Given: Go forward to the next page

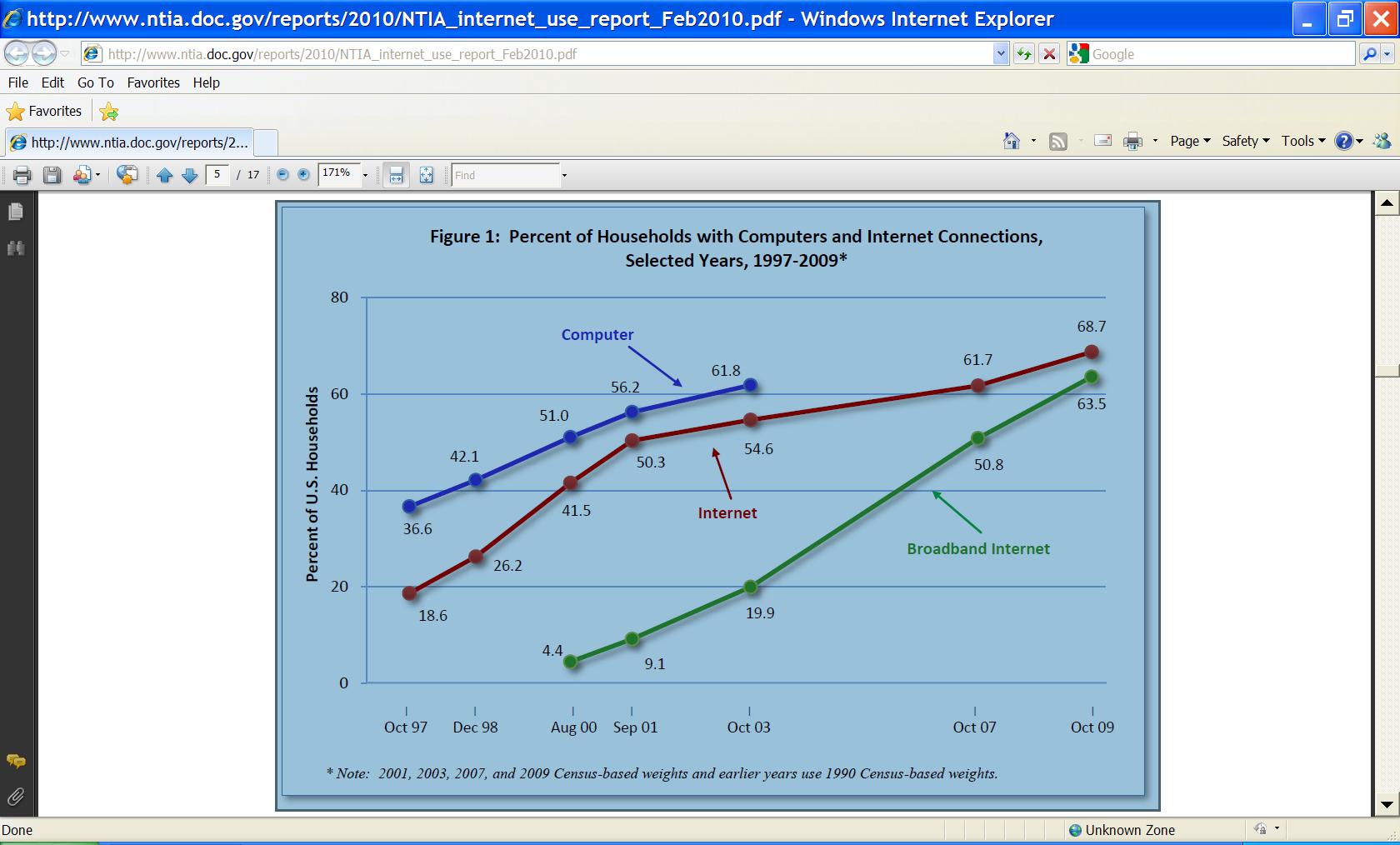Looking at the screenshot, I should coord(43,54).
